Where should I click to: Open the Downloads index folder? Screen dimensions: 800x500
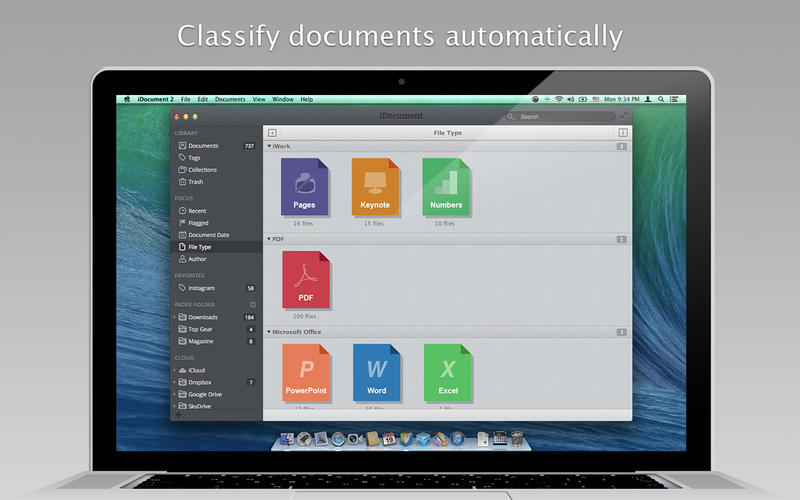pyautogui.click(x=216, y=317)
